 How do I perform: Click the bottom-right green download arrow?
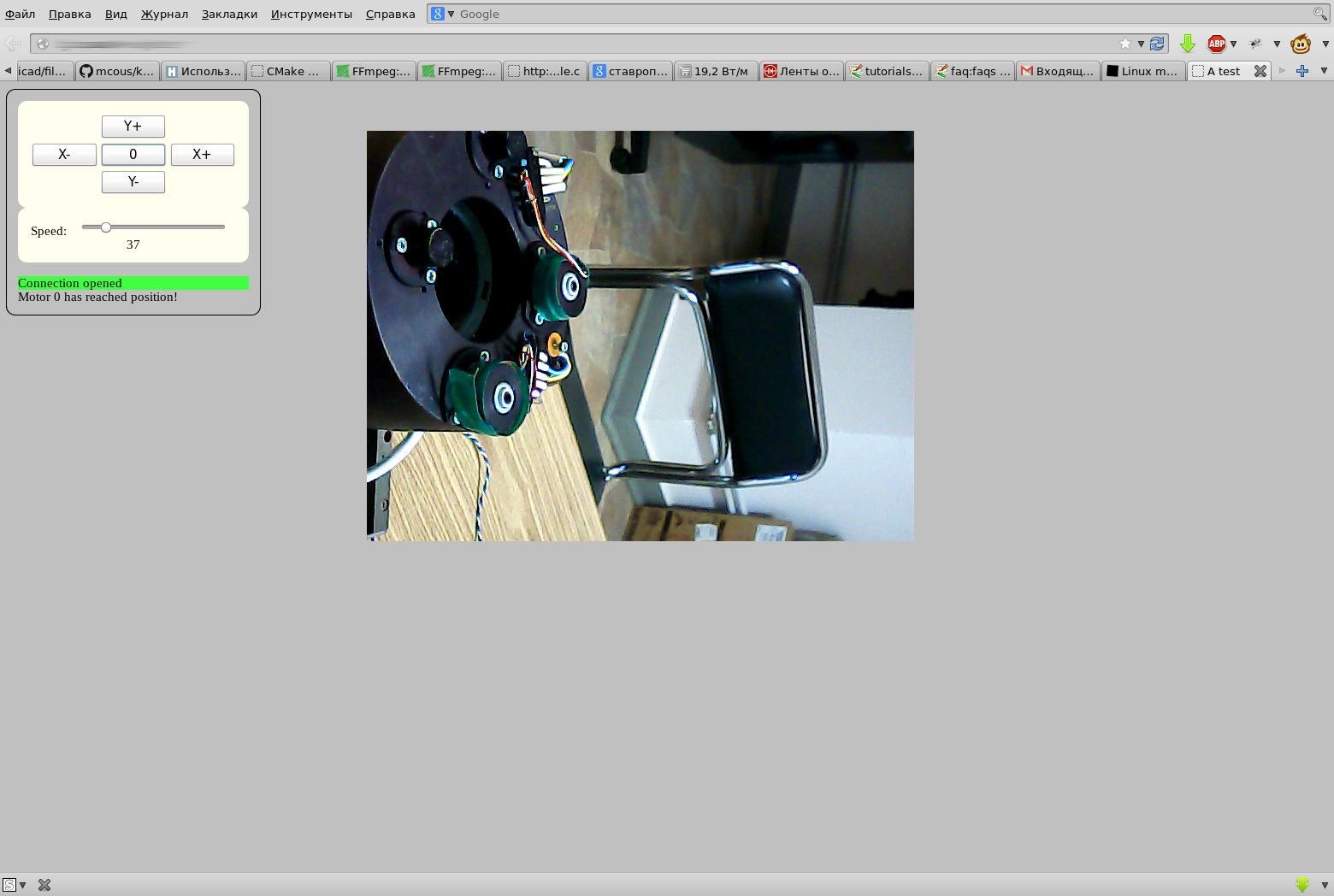click(1302, 885)
